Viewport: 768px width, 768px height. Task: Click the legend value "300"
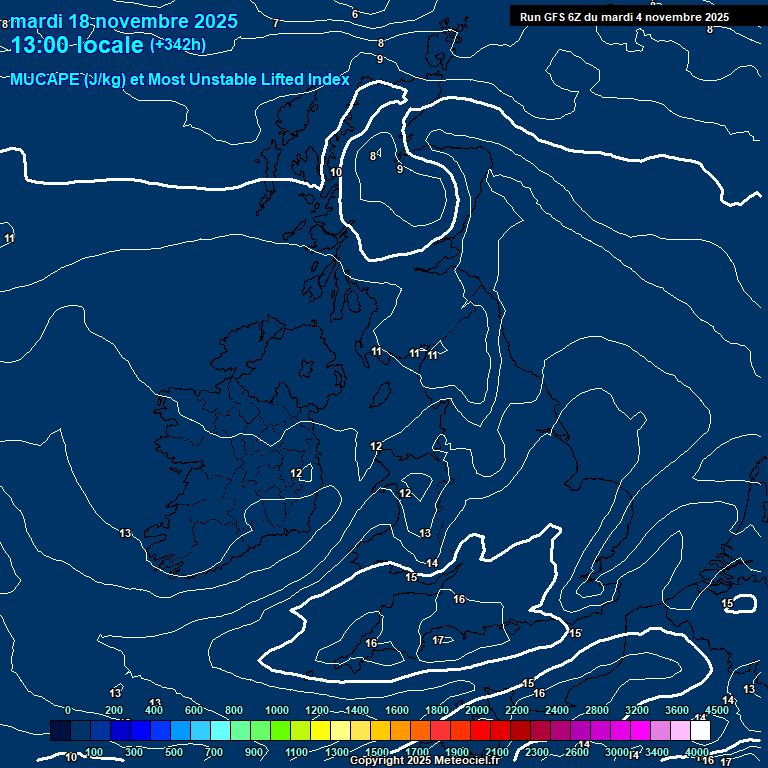(134, 752)
